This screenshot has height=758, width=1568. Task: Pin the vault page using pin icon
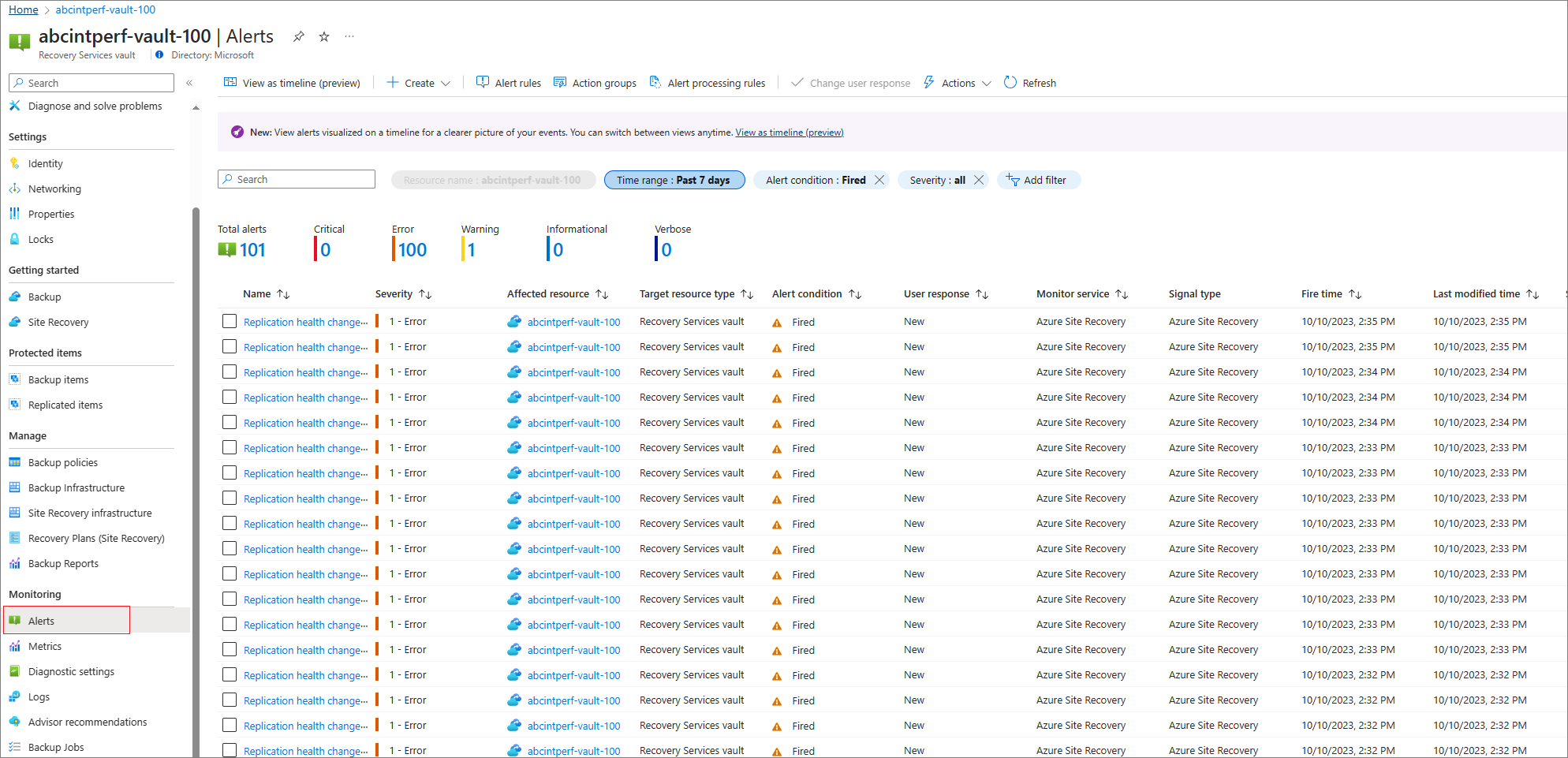(298, 36)
